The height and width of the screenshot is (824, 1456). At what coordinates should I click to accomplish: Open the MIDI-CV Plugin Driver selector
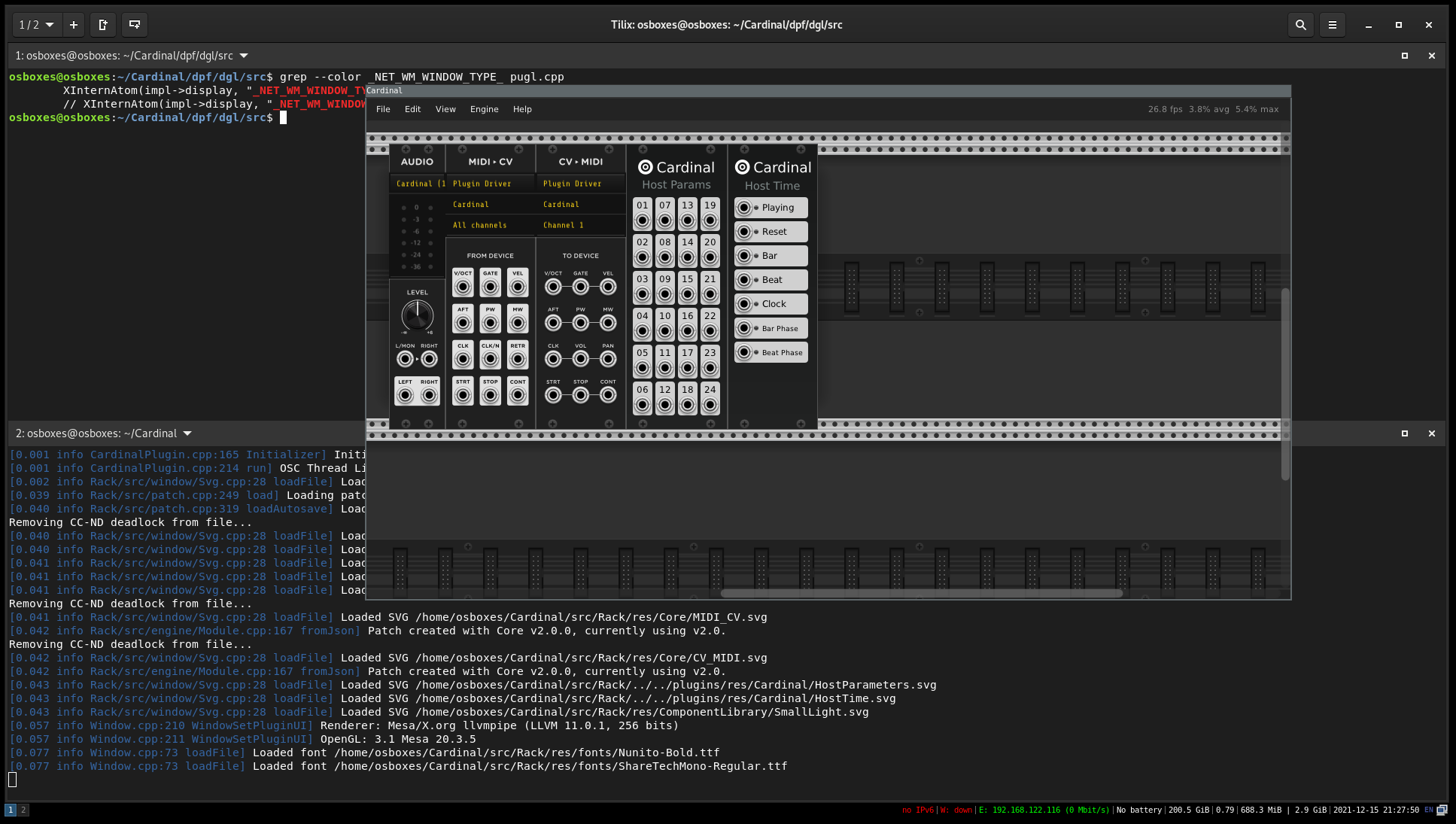click(x=490, y=184)
